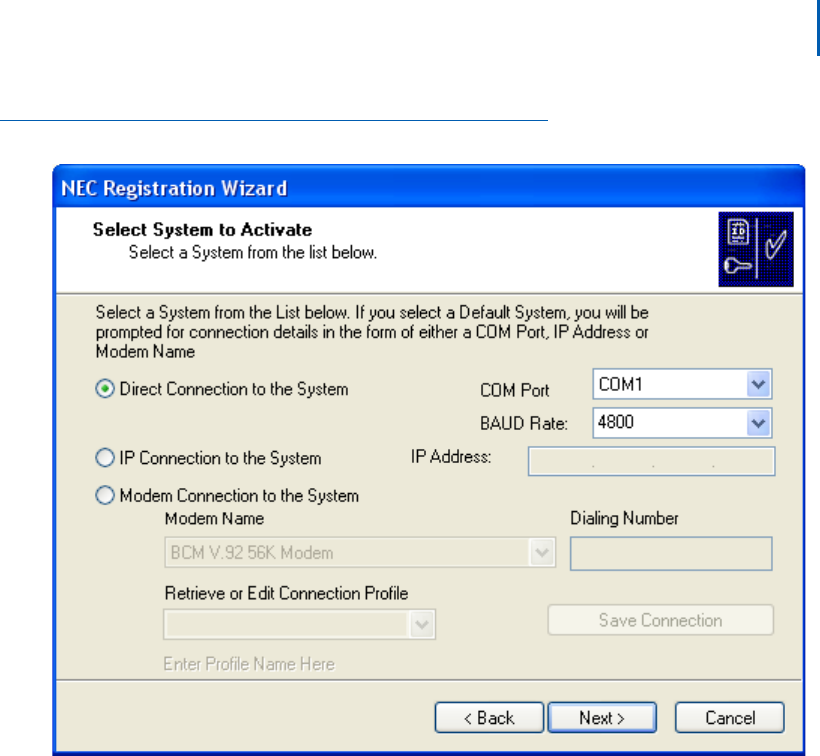Open the COM Port dropdown arrow
This screenshot has height=756, width=820.
[758, 384]
